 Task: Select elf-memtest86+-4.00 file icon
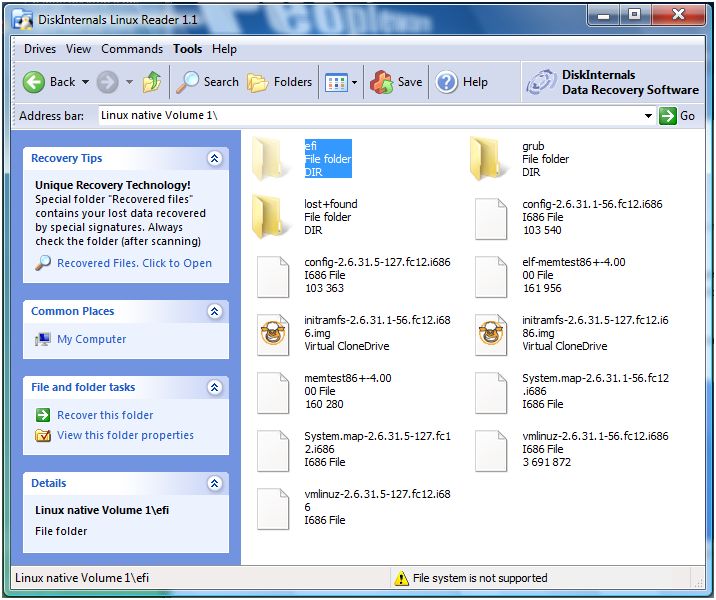491,277
